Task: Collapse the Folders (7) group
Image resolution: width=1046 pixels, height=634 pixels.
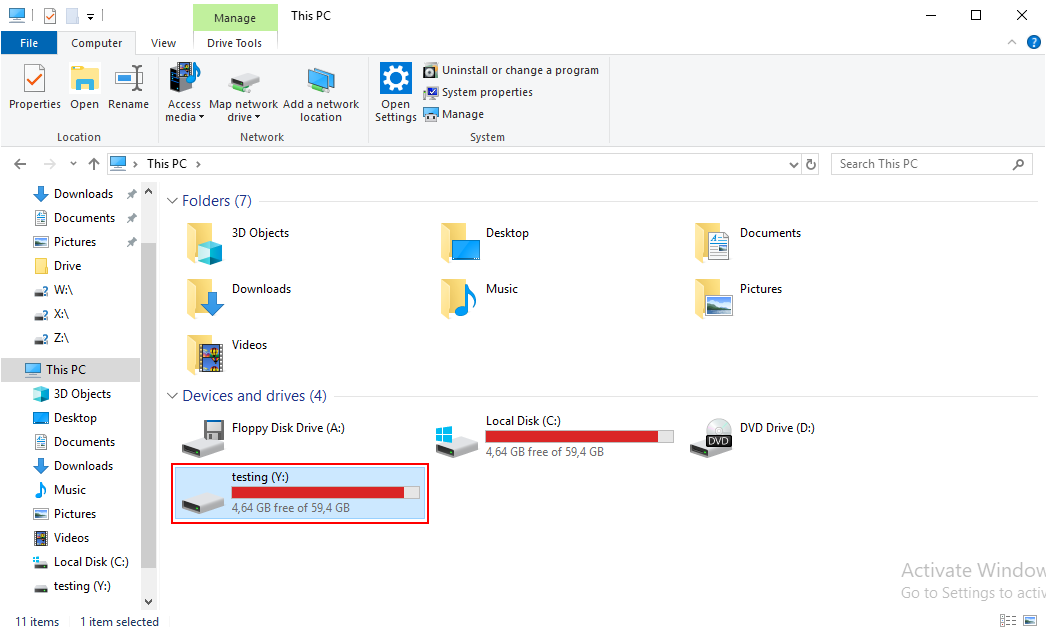Action: 172,202
